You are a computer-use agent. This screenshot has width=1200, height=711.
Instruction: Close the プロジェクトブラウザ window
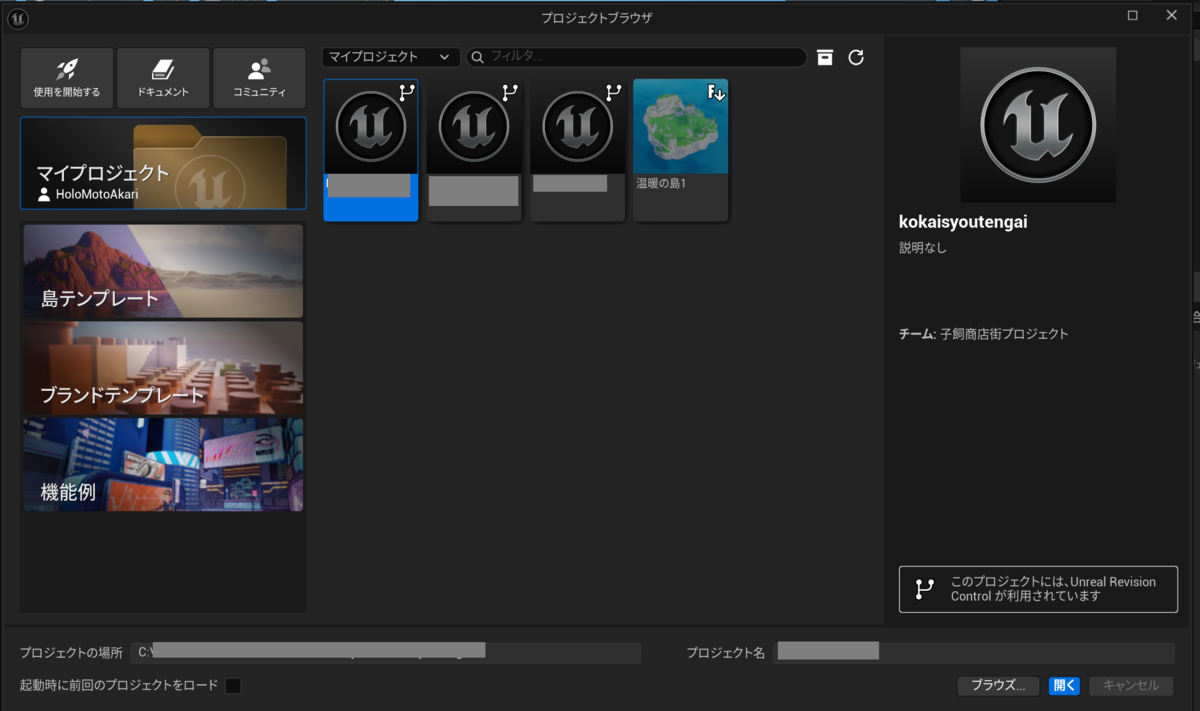1172,15
